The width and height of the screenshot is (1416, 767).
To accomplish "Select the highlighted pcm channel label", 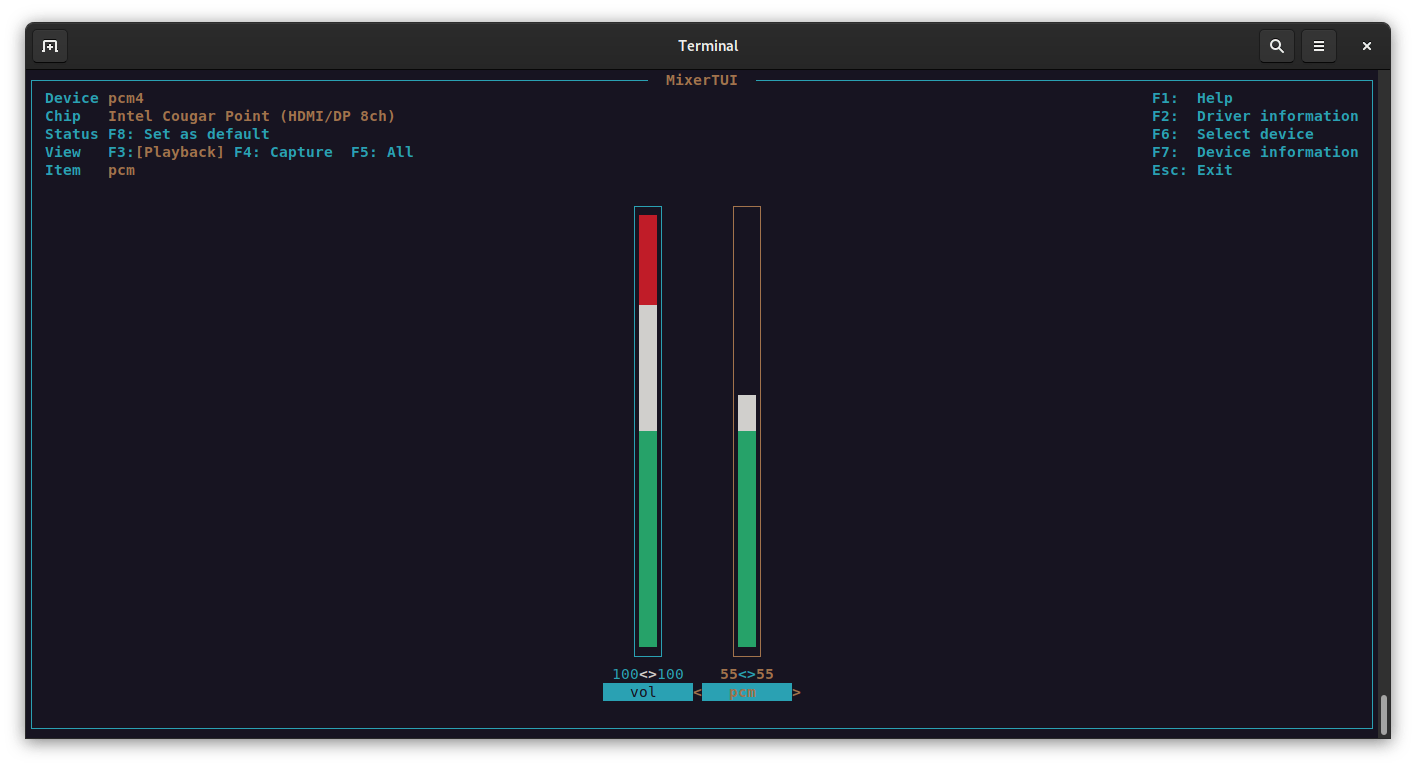I will (747, 691).
